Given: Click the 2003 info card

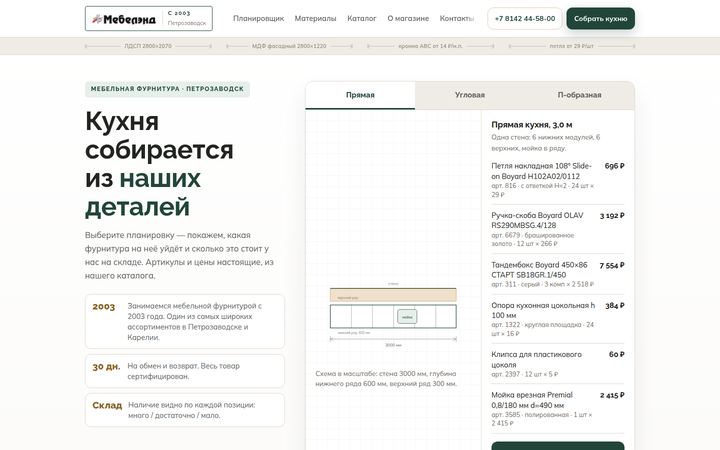Looking at the screenshot, I should [185, 321].
